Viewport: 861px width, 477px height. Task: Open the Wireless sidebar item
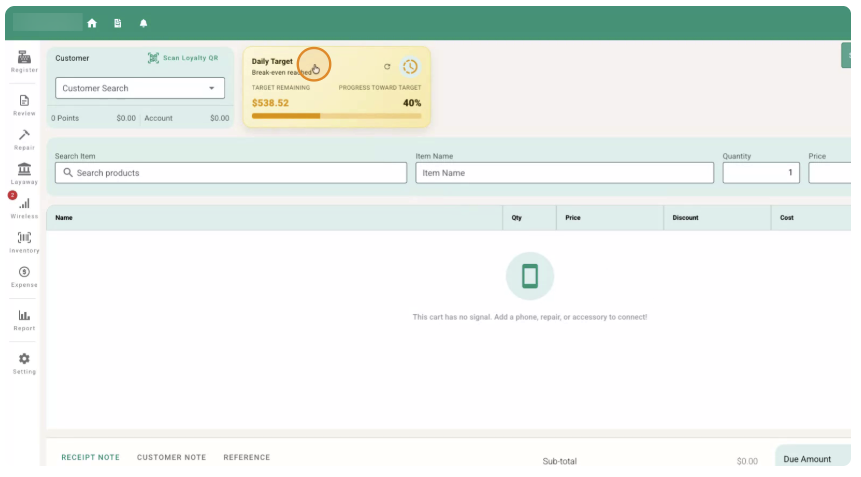click(x=24, y=209)
